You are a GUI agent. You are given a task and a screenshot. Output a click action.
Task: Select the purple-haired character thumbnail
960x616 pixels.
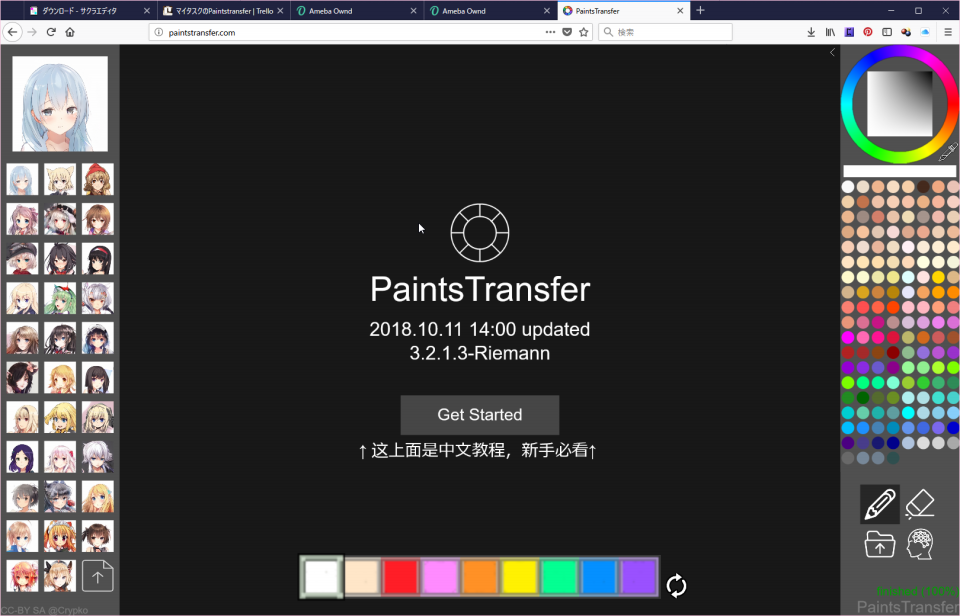pos(22,457)
